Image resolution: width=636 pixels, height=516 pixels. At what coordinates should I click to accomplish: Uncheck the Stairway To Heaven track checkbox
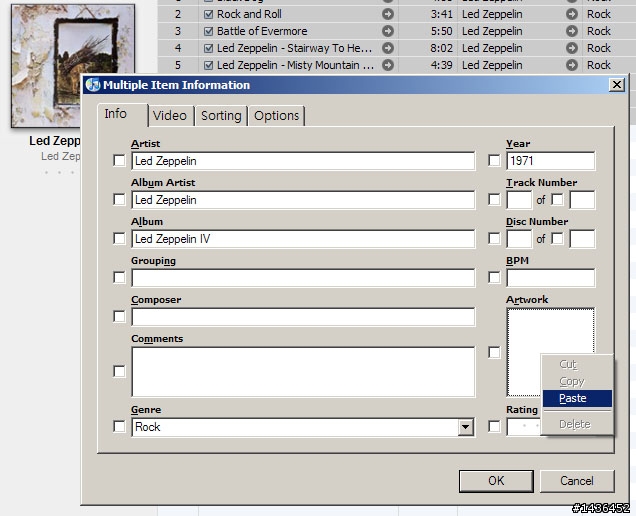[x=208, y=48]
